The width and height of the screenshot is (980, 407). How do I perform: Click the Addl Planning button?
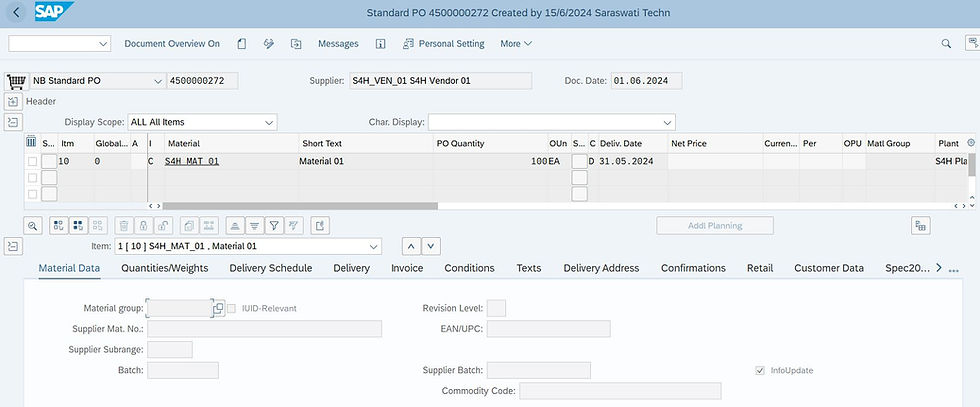[714, 226]
